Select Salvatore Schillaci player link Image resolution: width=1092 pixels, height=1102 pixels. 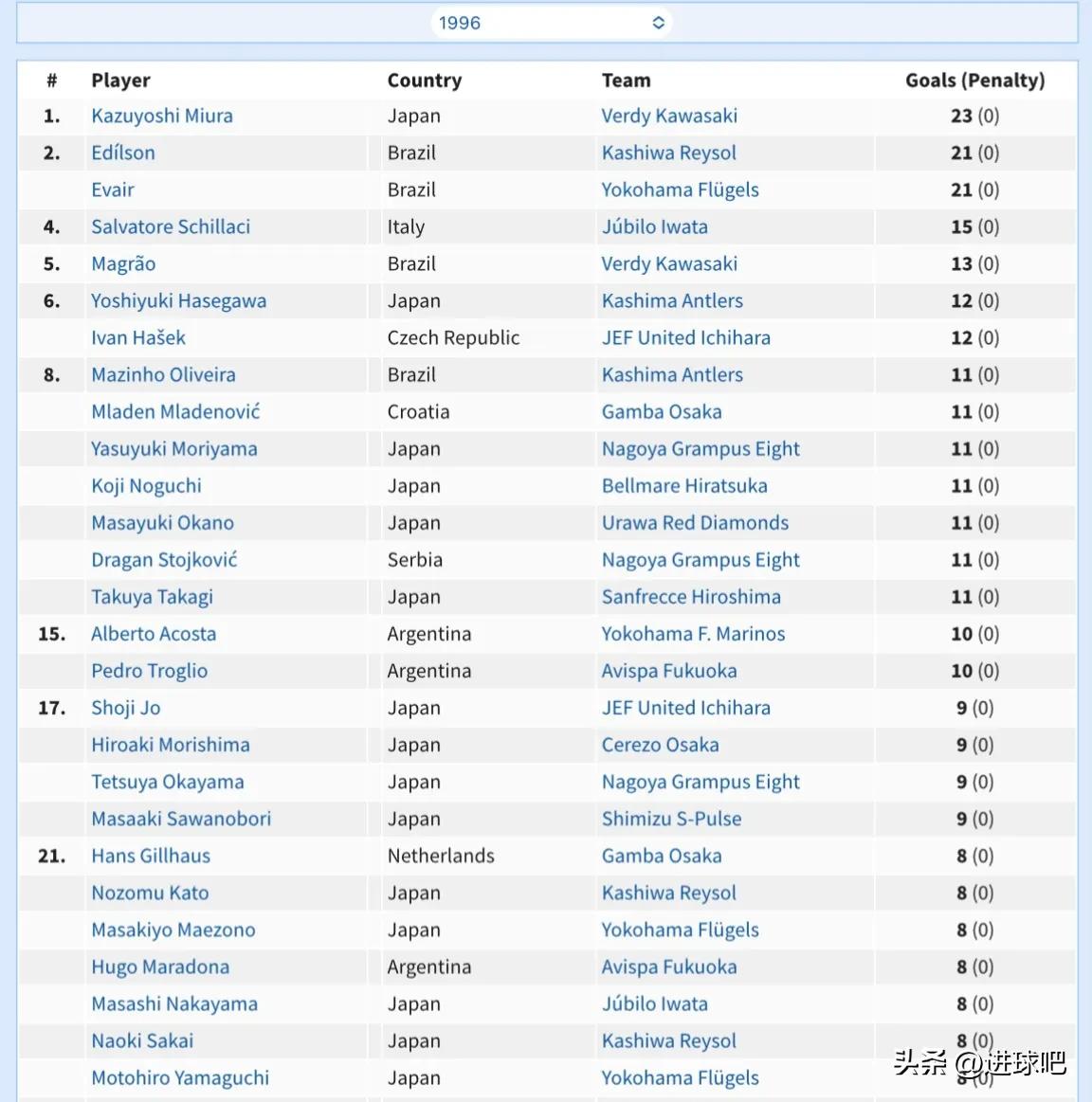pos(171,226)
